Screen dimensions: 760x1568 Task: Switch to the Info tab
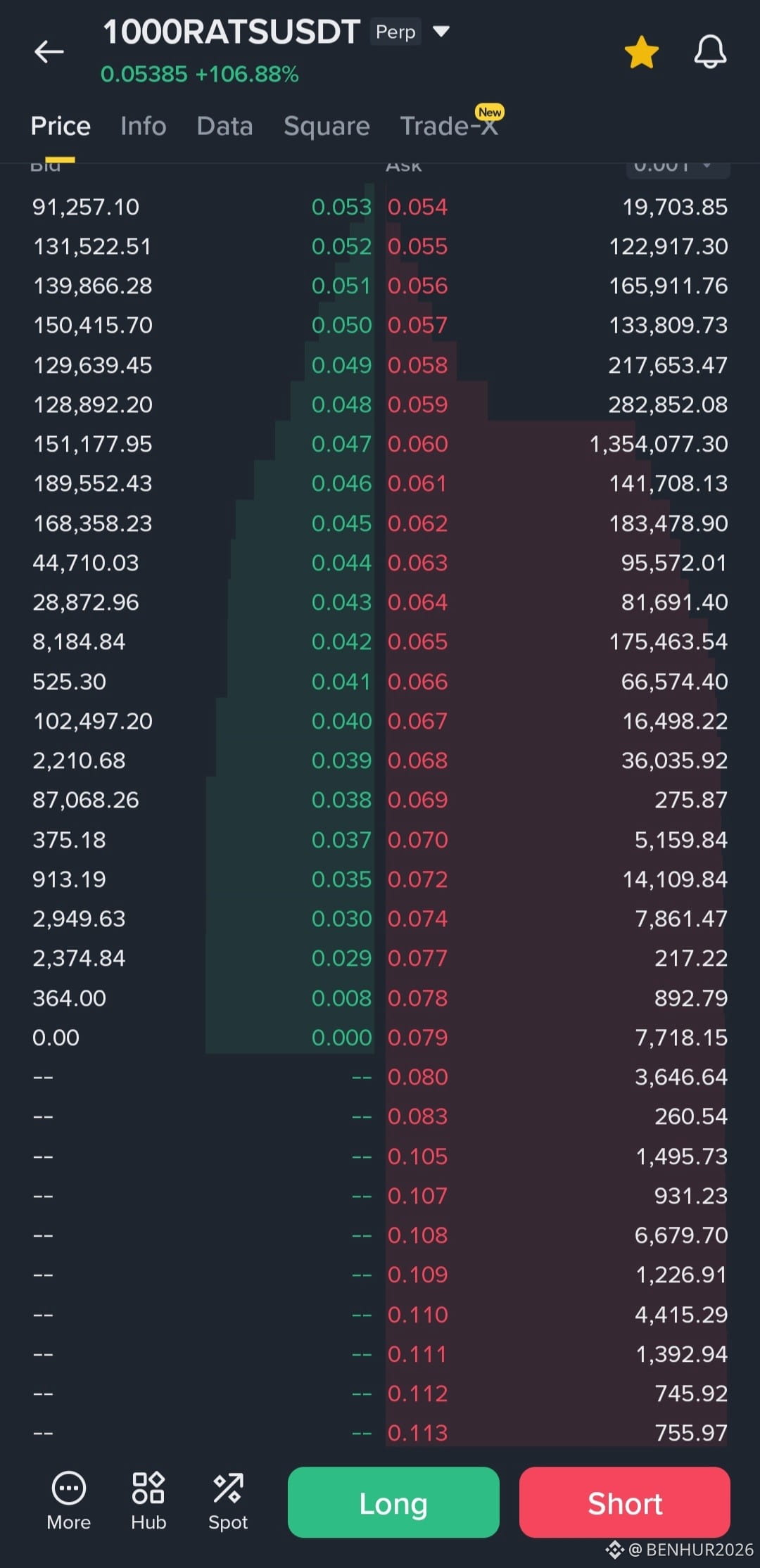144,126
